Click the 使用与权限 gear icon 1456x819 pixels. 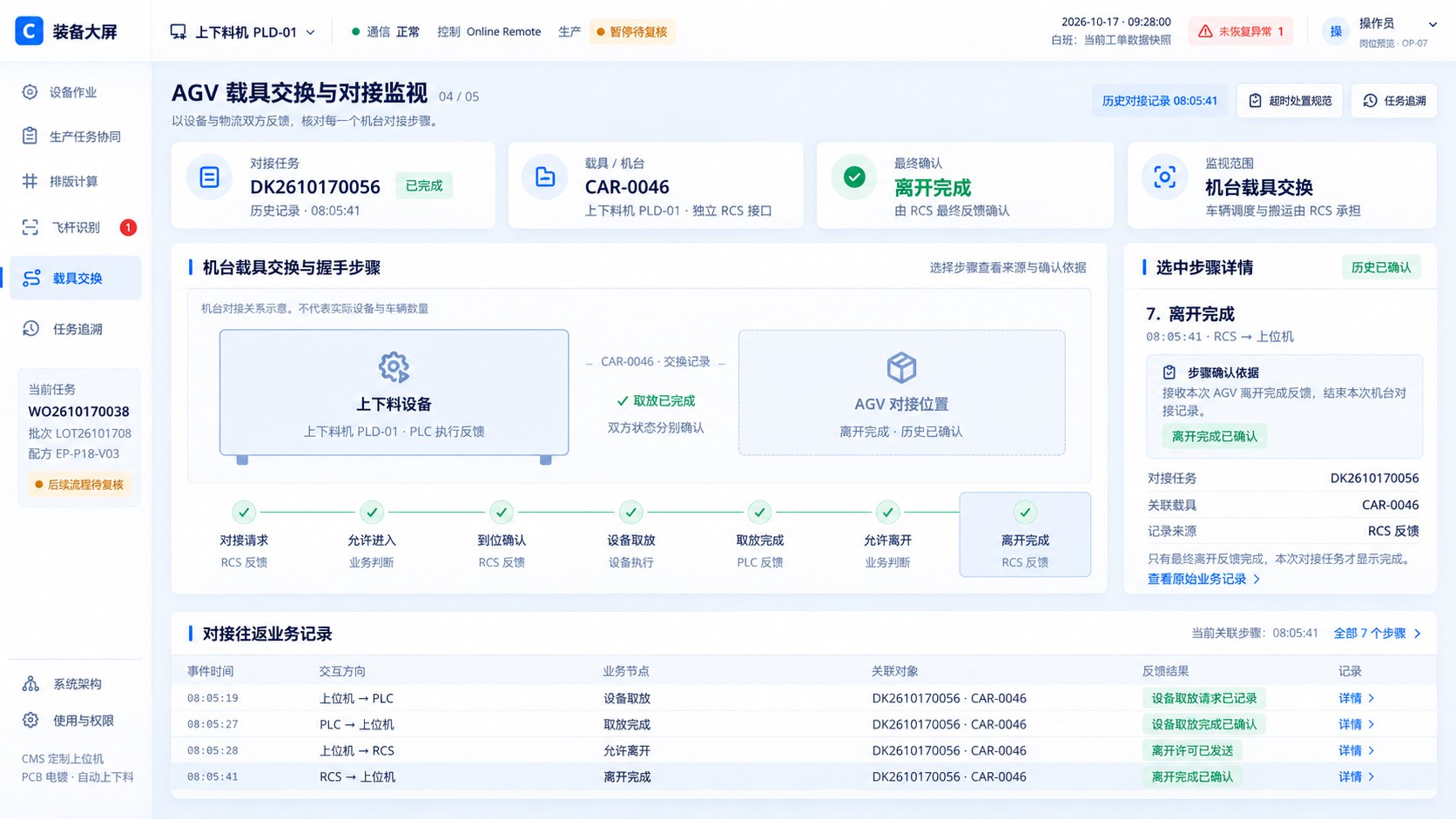pos(30,720)
